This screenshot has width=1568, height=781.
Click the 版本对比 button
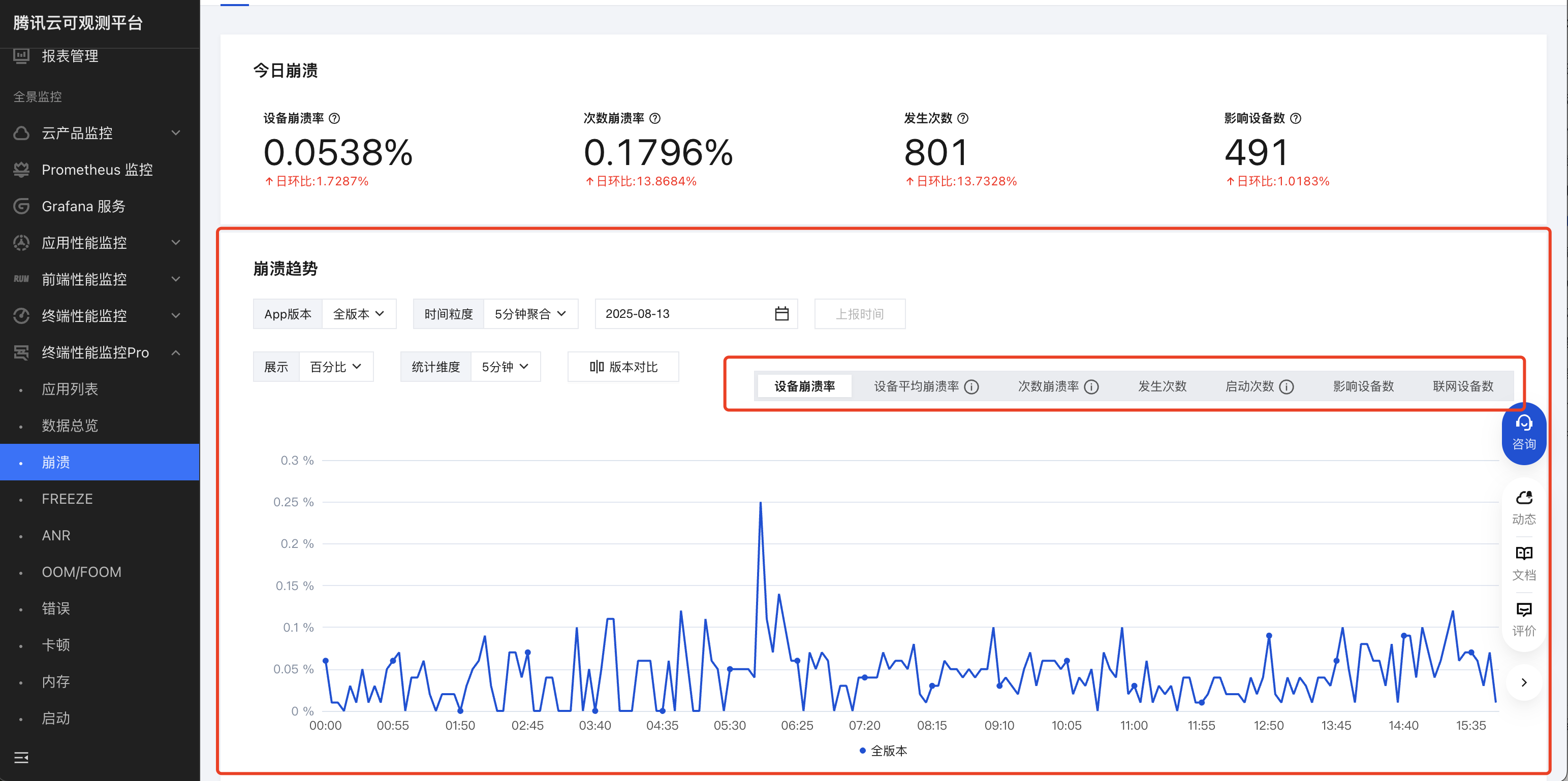click(x=623, y=367)
